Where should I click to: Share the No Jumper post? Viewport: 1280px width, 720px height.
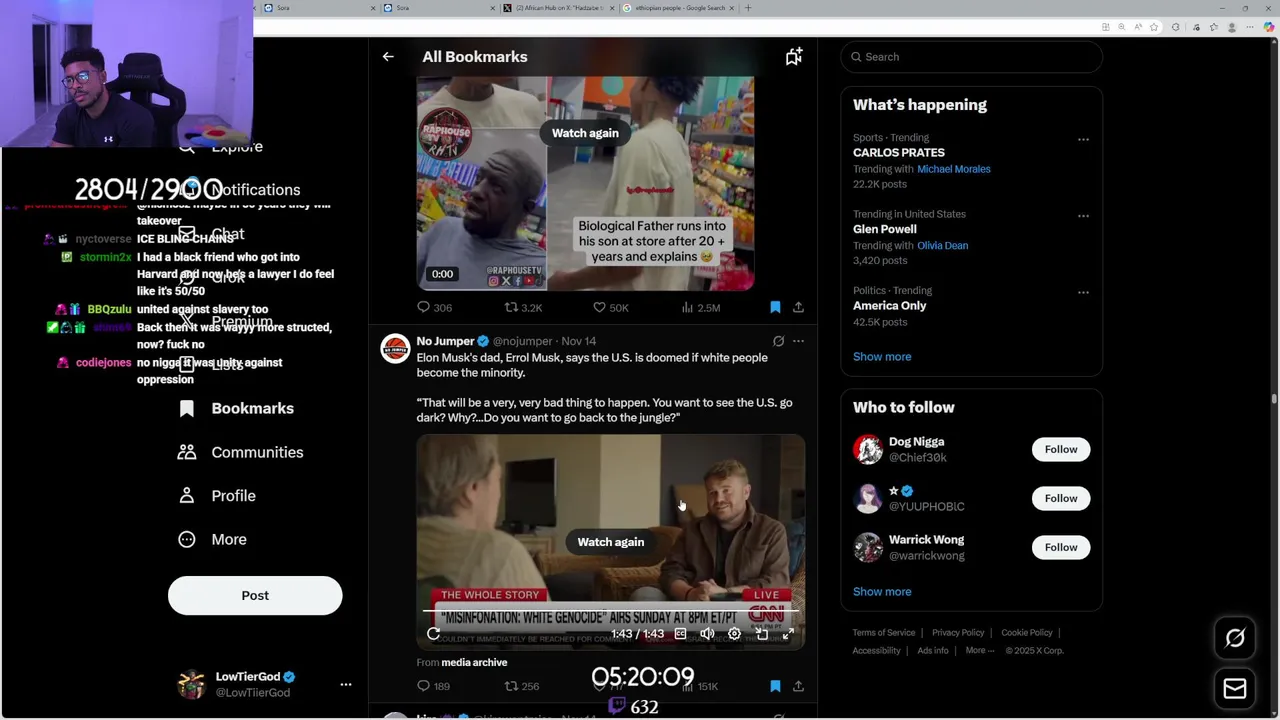tap(798, 686)
